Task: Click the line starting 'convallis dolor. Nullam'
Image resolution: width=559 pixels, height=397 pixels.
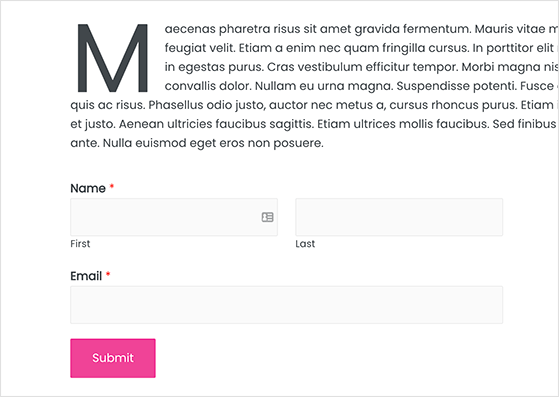Action: (361, 86)
